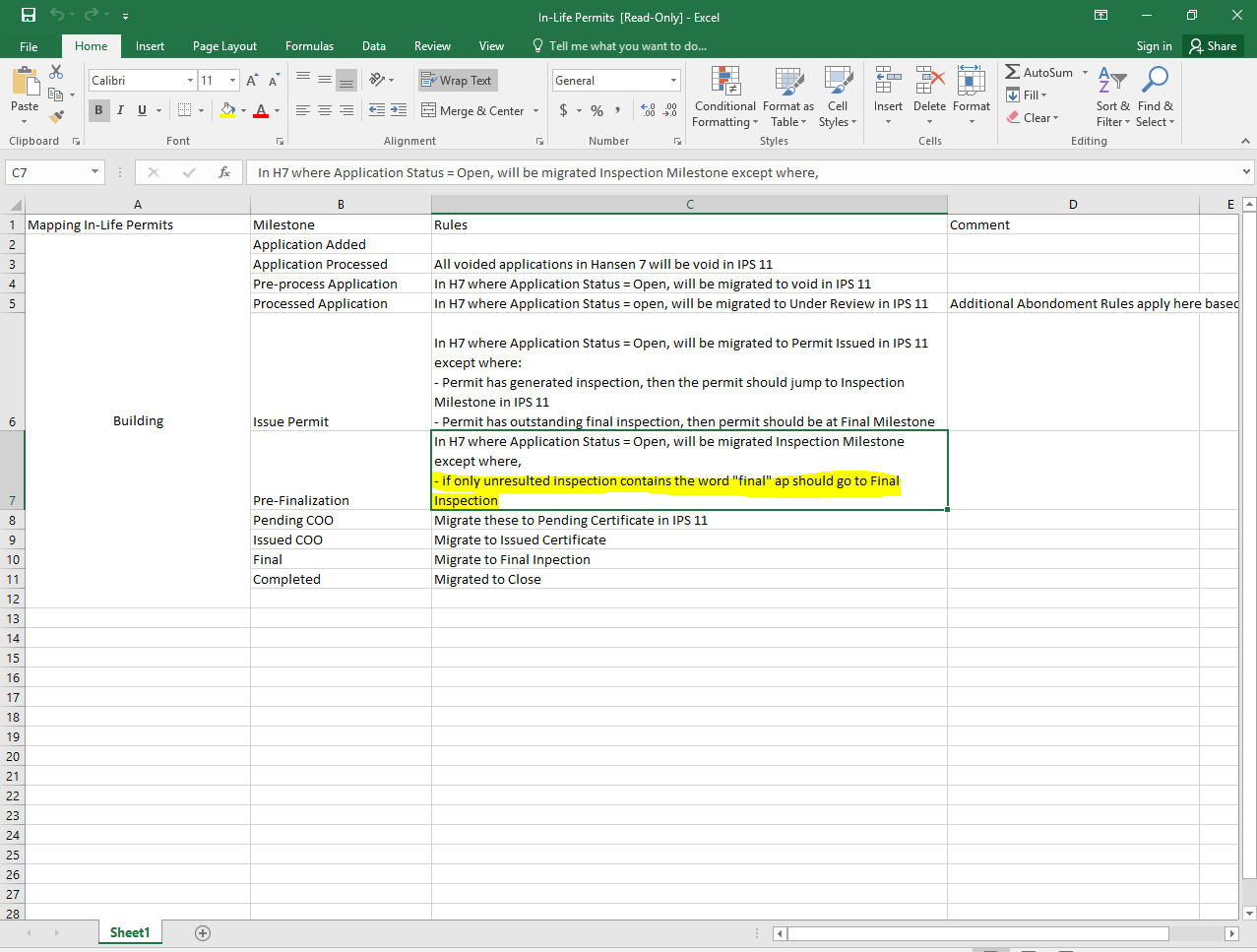Screen dimensions: 1257x952
Task: Click the Sign in link
Action: (x=1154, y=46)
